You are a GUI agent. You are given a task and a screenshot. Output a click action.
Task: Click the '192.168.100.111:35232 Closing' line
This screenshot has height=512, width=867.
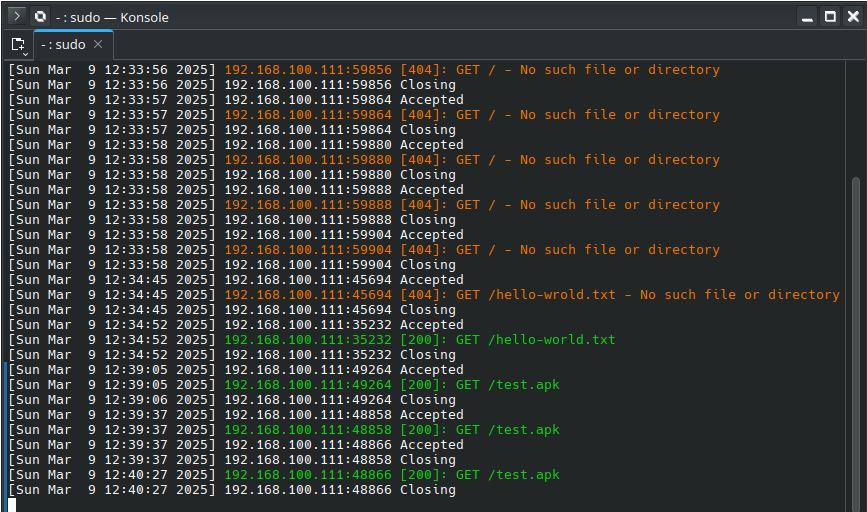(x=232, y=354)
